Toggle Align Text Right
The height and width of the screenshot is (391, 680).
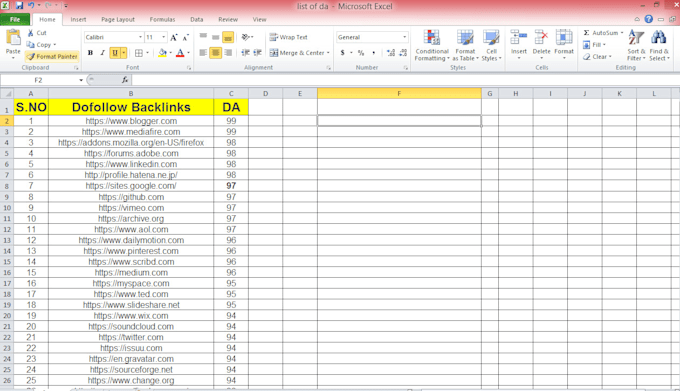point(228,53)
